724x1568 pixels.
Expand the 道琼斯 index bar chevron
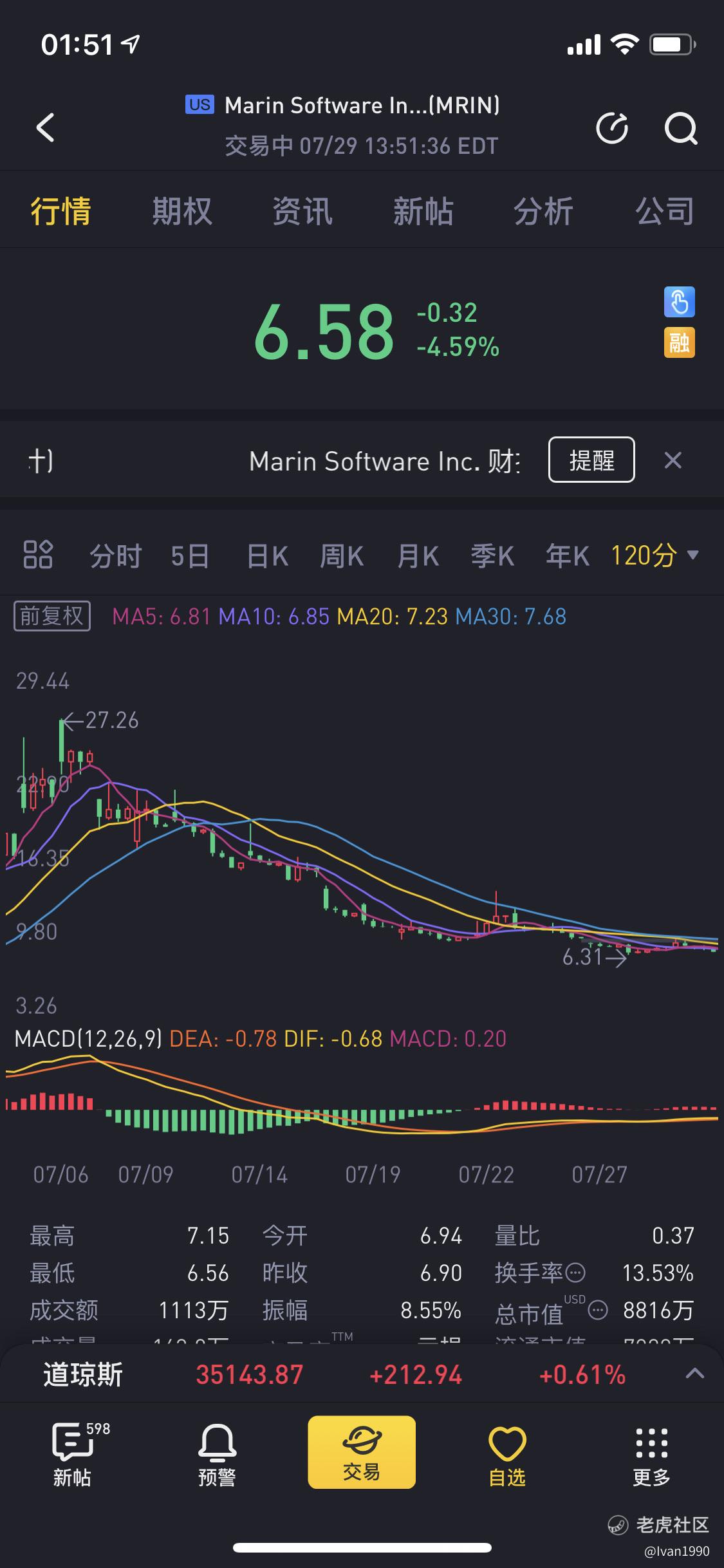pos(694,1374)
